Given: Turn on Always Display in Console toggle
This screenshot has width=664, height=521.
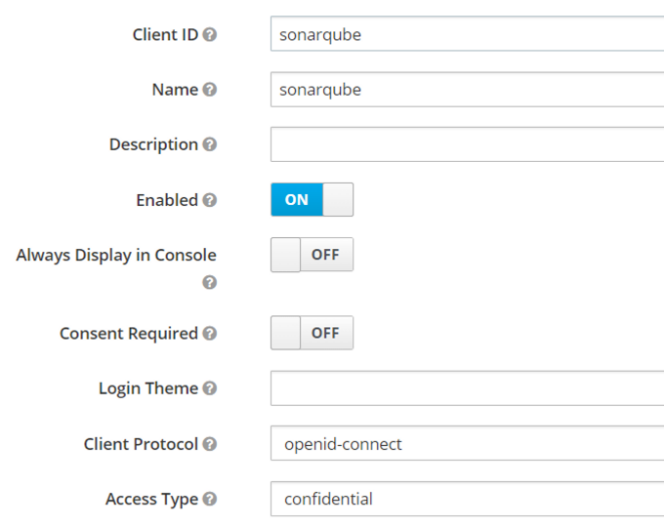Looking at the screenshot, I should click(x=312, y=255).
